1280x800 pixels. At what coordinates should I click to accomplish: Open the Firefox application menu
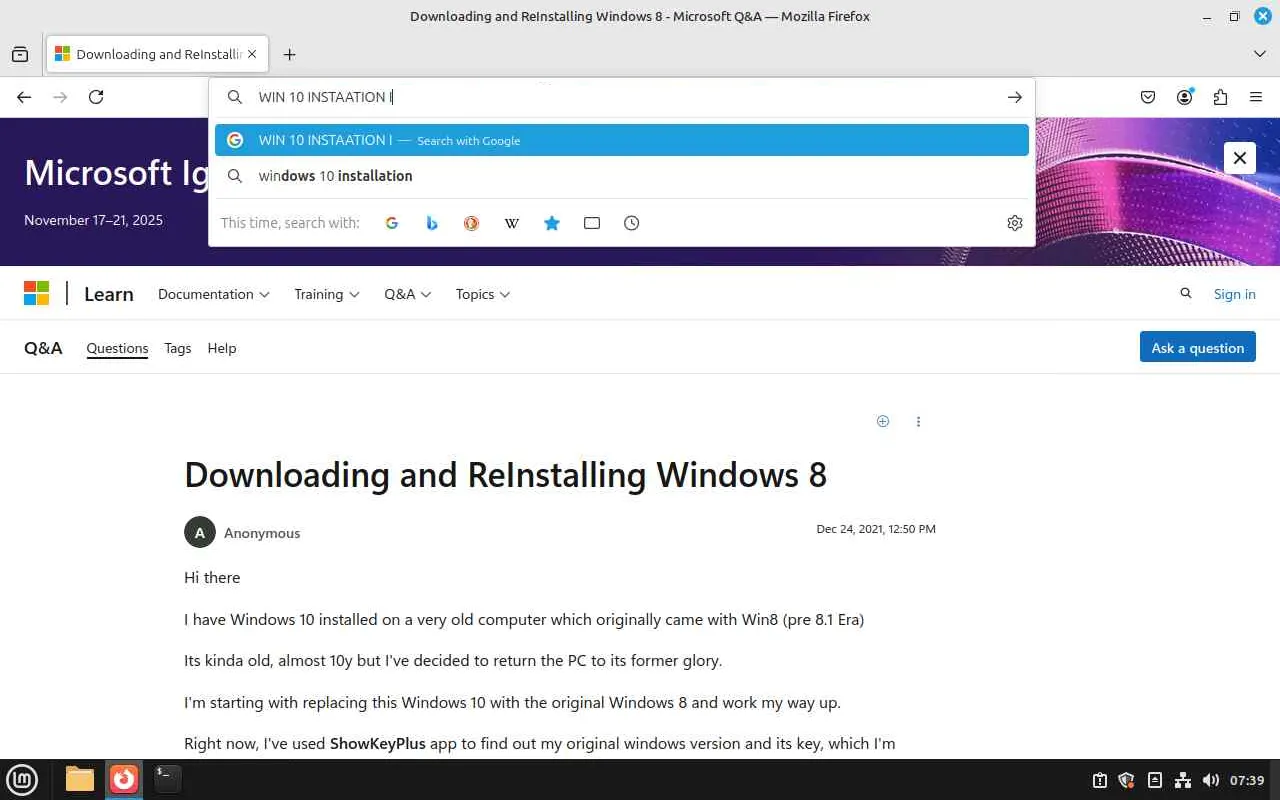(1256, 97)
